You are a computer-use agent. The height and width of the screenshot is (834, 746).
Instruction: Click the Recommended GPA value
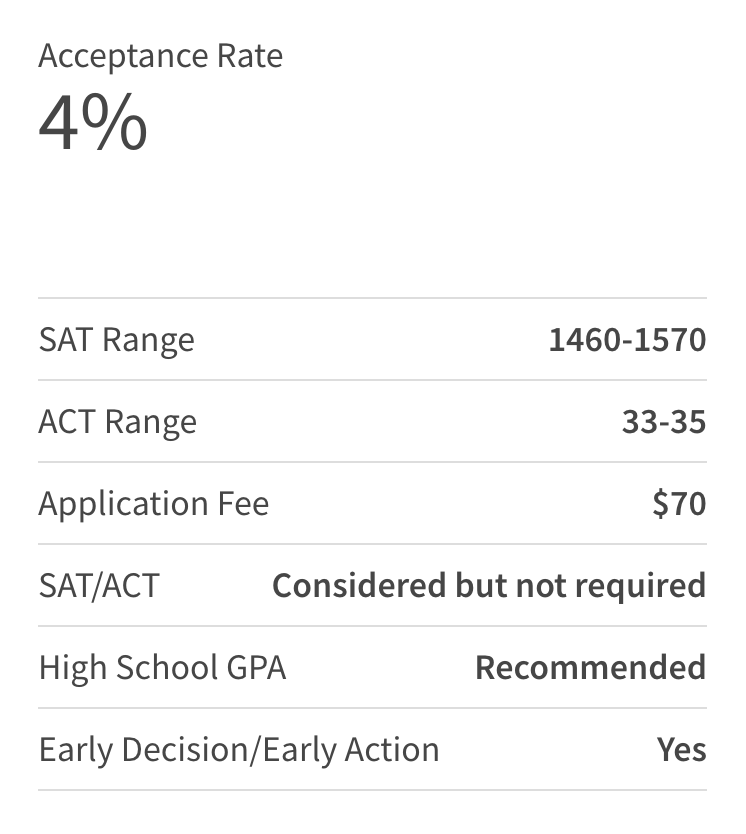590,668
